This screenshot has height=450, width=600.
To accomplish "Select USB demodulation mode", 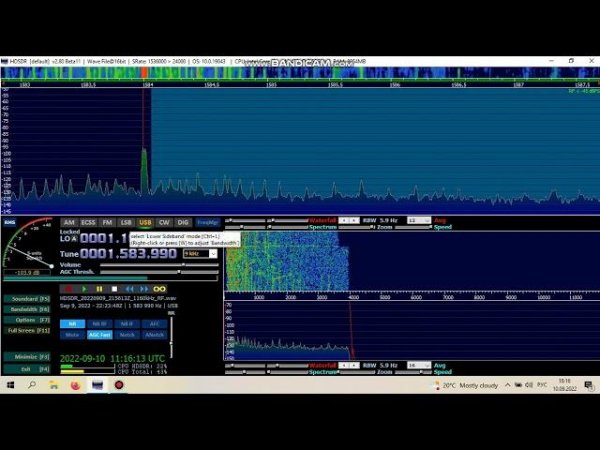I will point(145,222).
